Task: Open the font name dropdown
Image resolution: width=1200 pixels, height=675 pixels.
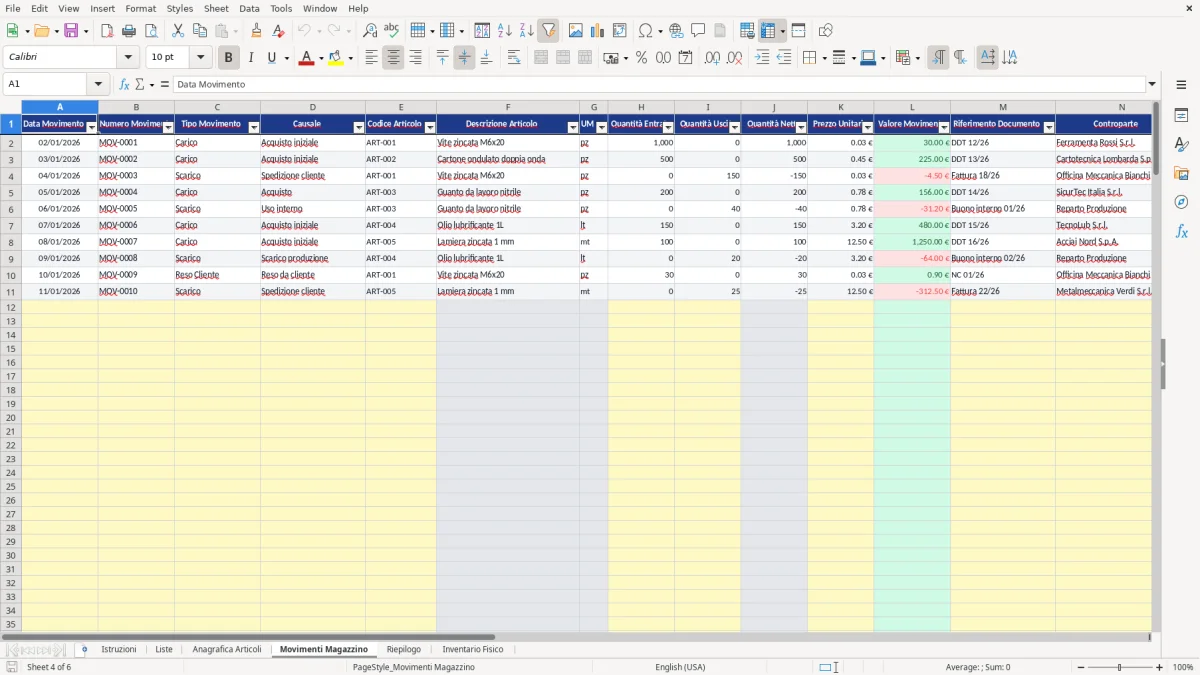Action: (x=128, y=58)
